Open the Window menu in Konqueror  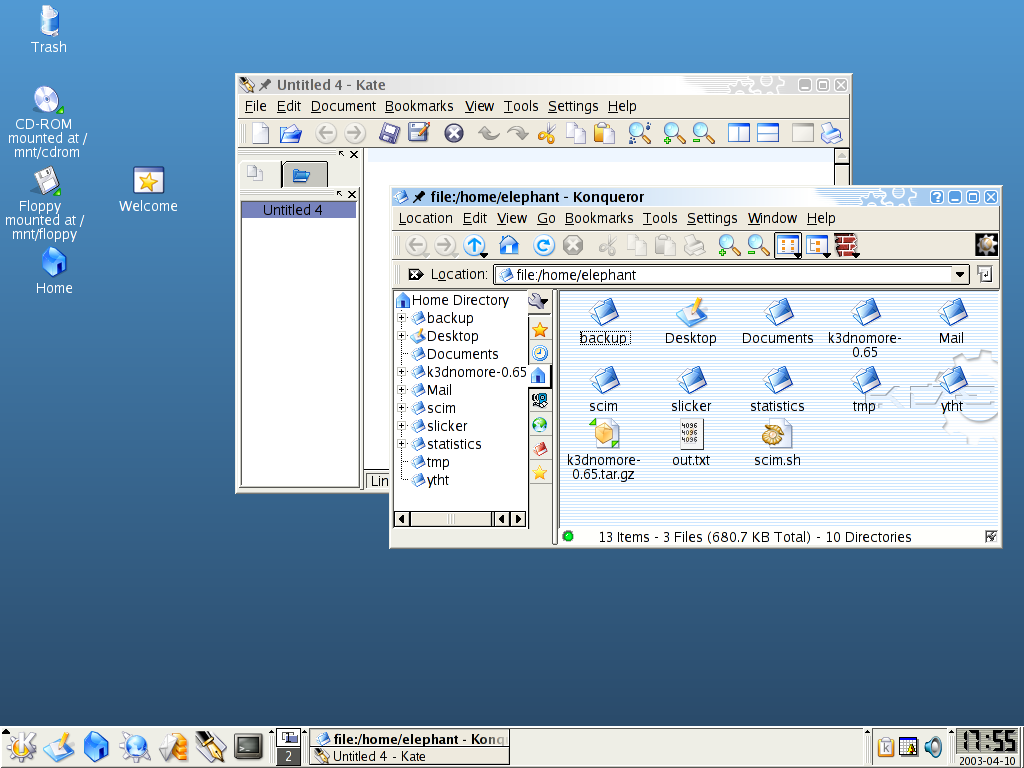(772, 218)
